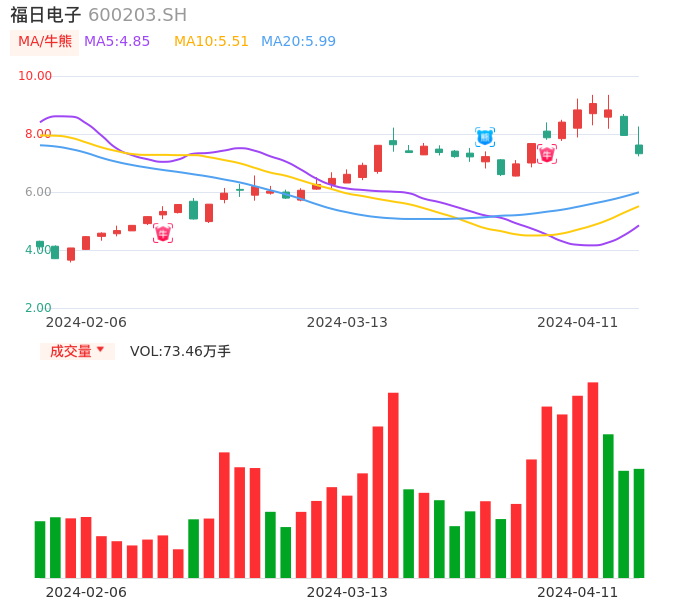The image size is (686, 606).
Task: Open the 成交量 indicator dropdown
Action: click(x=77, y=351)
